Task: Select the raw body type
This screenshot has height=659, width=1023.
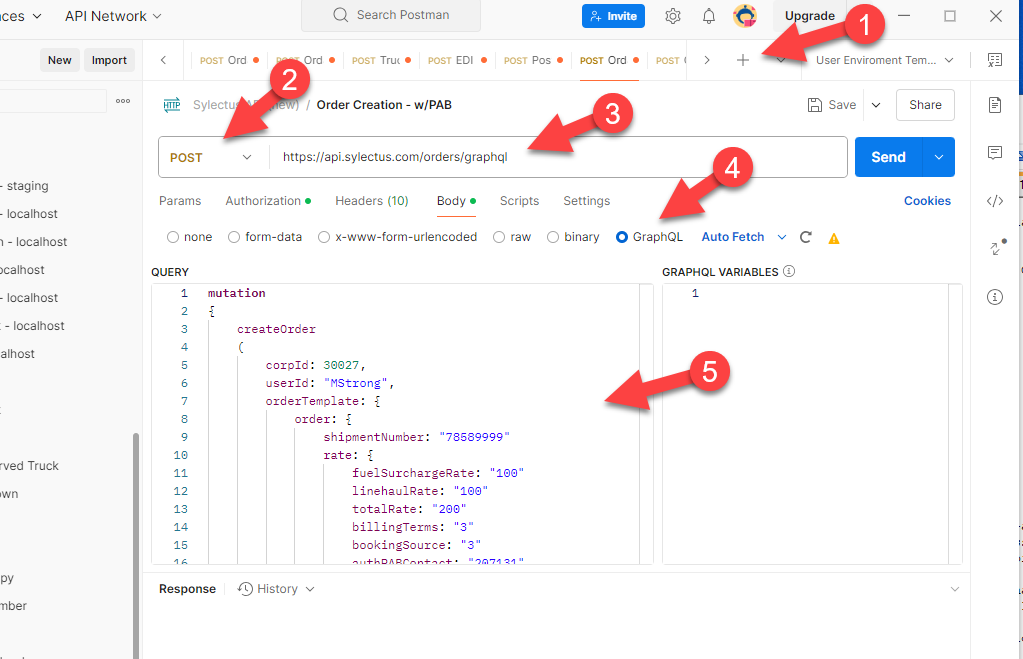Action: point(499,237)
